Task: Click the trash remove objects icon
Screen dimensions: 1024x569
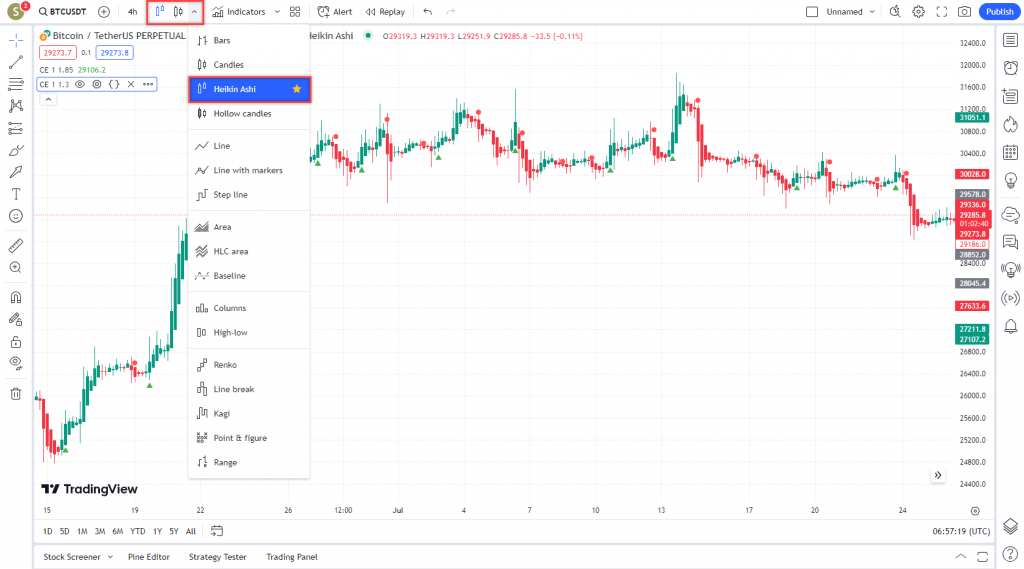Action: tap(16, 394)
